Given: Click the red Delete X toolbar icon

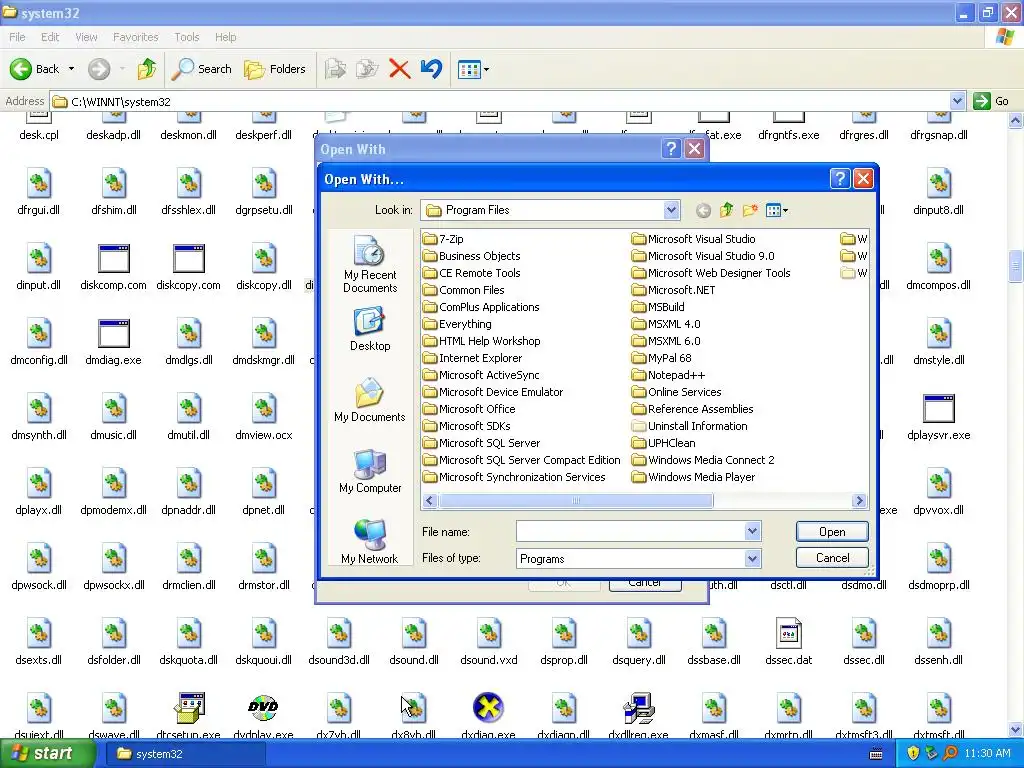Looking at the screenshot, I should (x=399, y=69).
